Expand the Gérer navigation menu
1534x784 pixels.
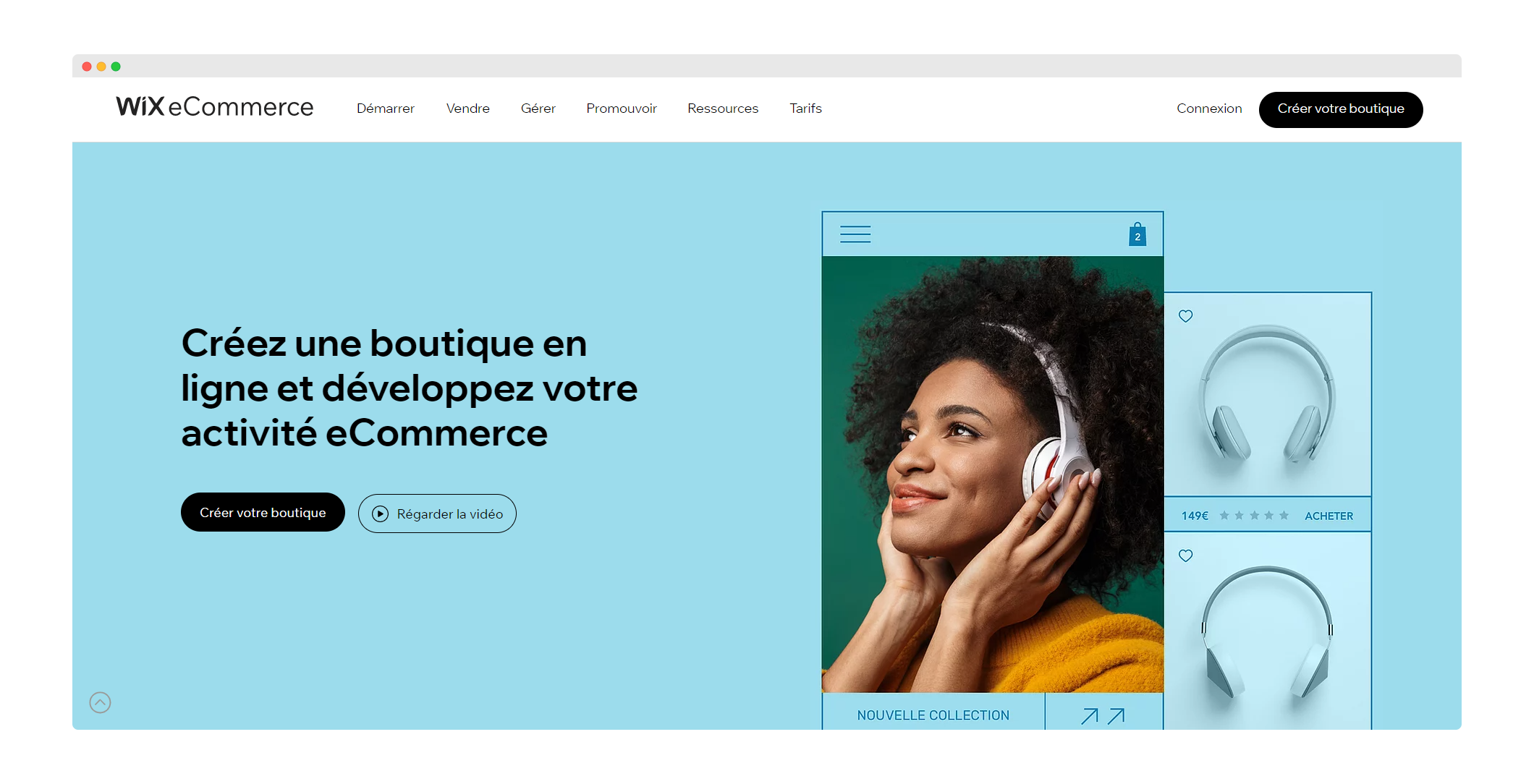click(x=538, y=108)
